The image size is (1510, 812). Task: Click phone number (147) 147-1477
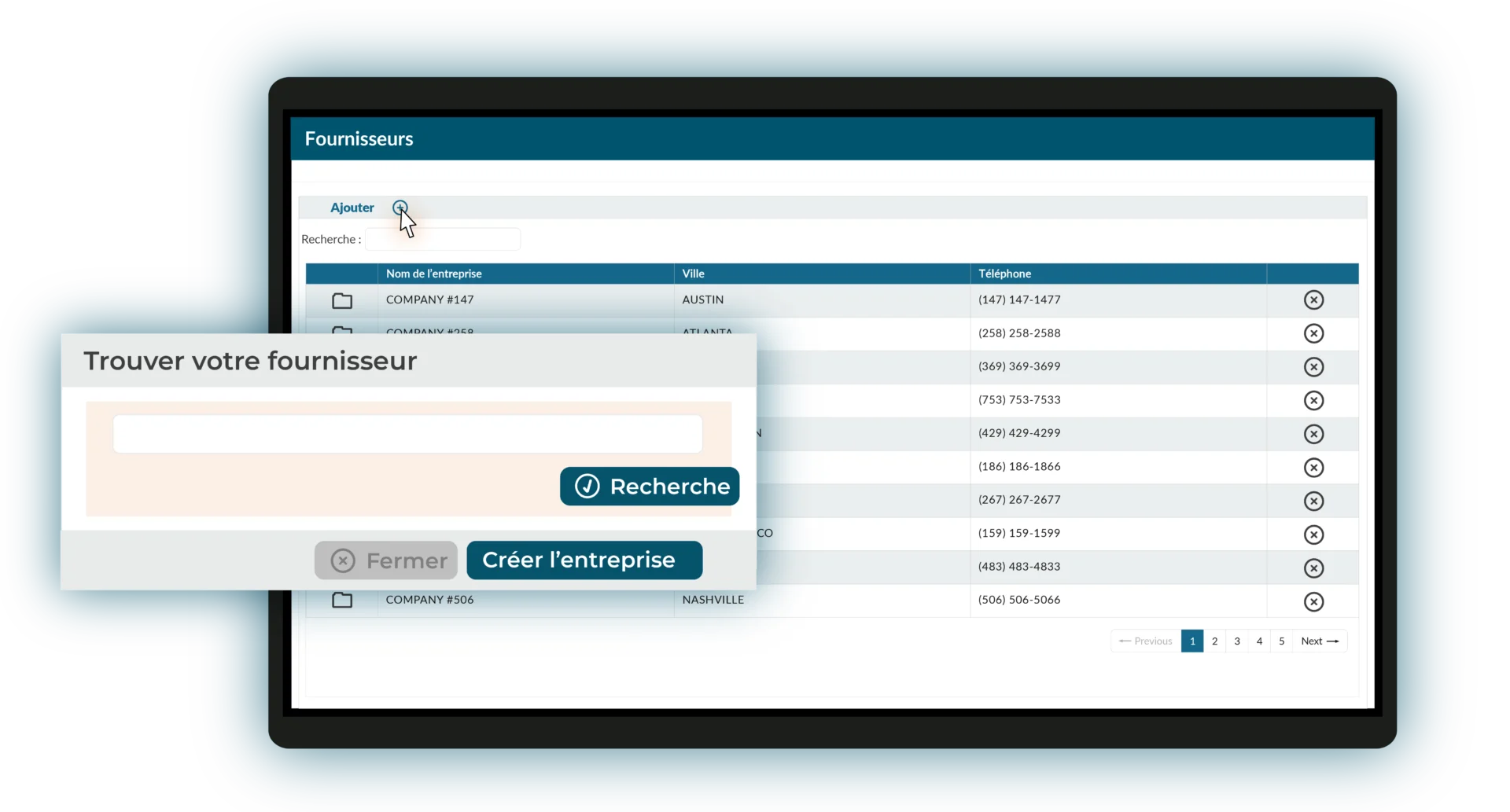click(x=1019, y=299)
